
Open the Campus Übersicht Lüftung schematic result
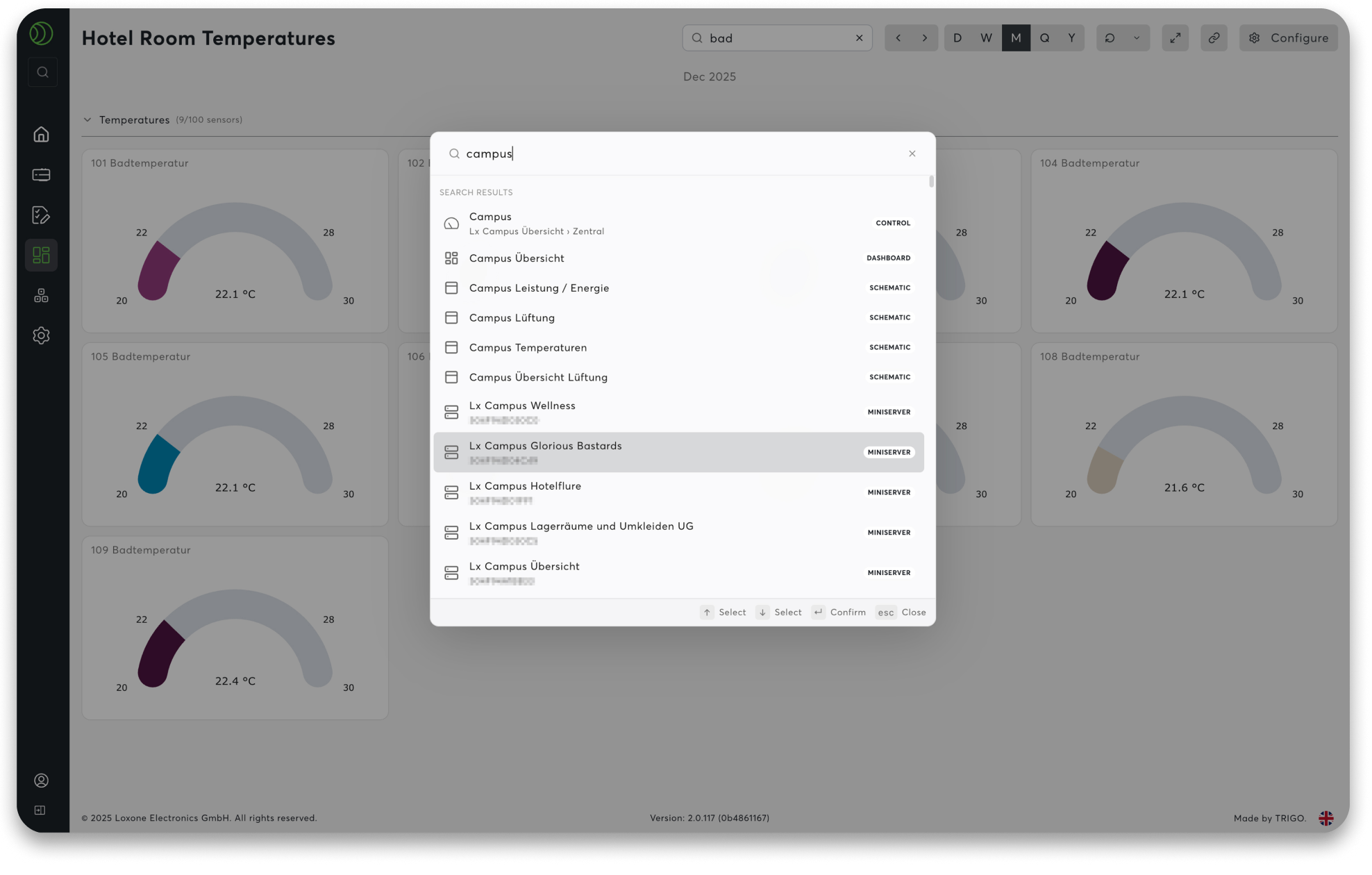coord(679,378)
